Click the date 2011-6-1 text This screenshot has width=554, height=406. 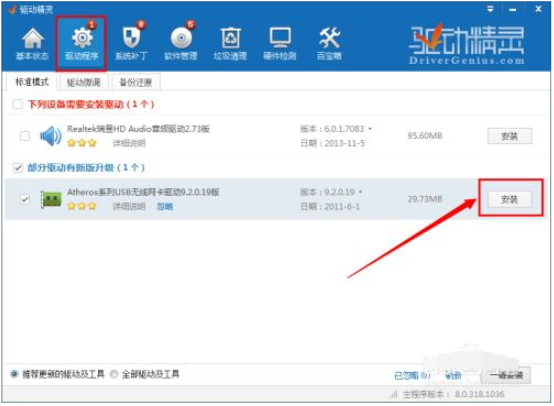click(330, 206)
